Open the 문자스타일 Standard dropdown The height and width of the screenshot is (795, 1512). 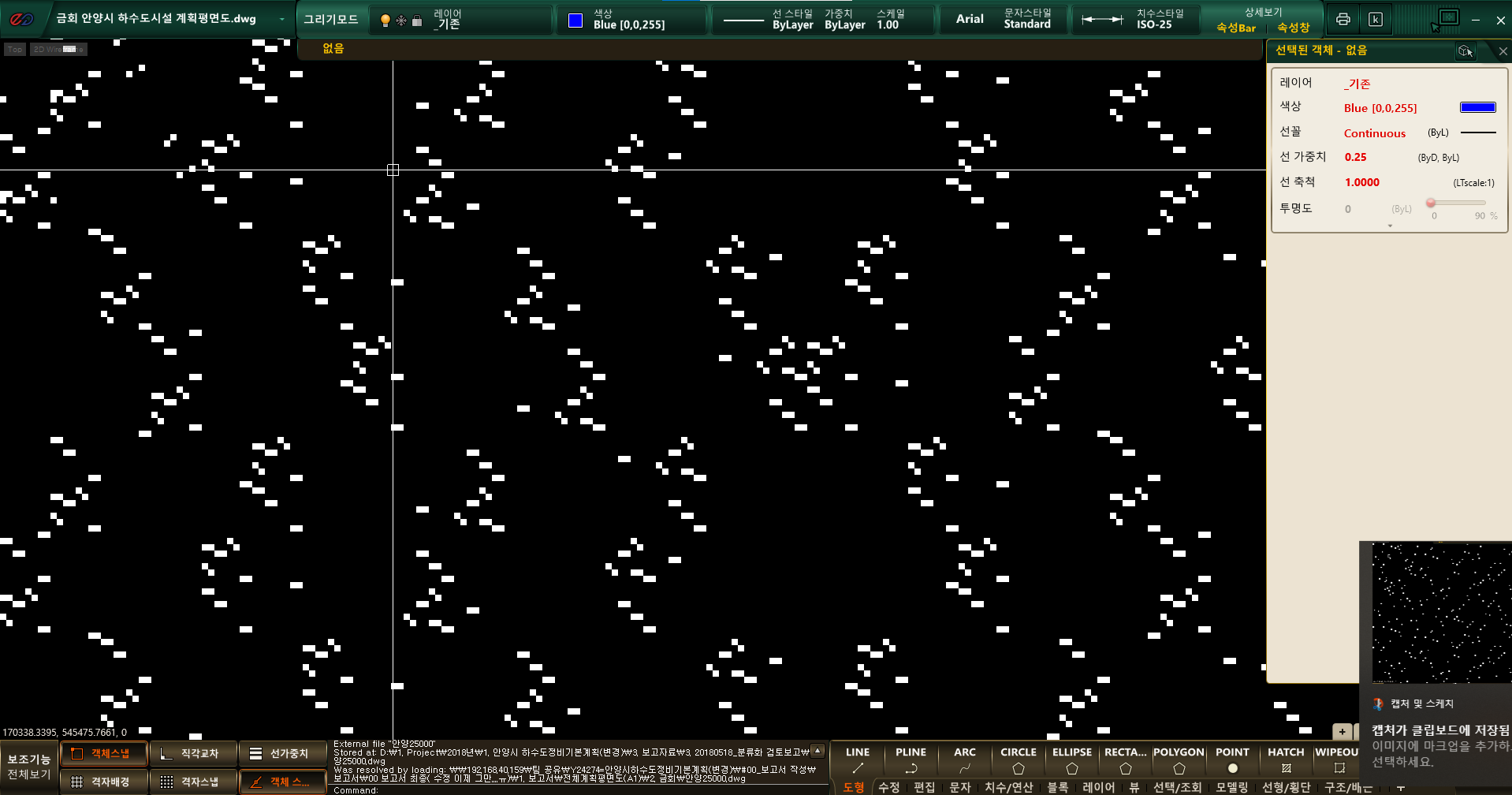click(x=1027, y=20)
